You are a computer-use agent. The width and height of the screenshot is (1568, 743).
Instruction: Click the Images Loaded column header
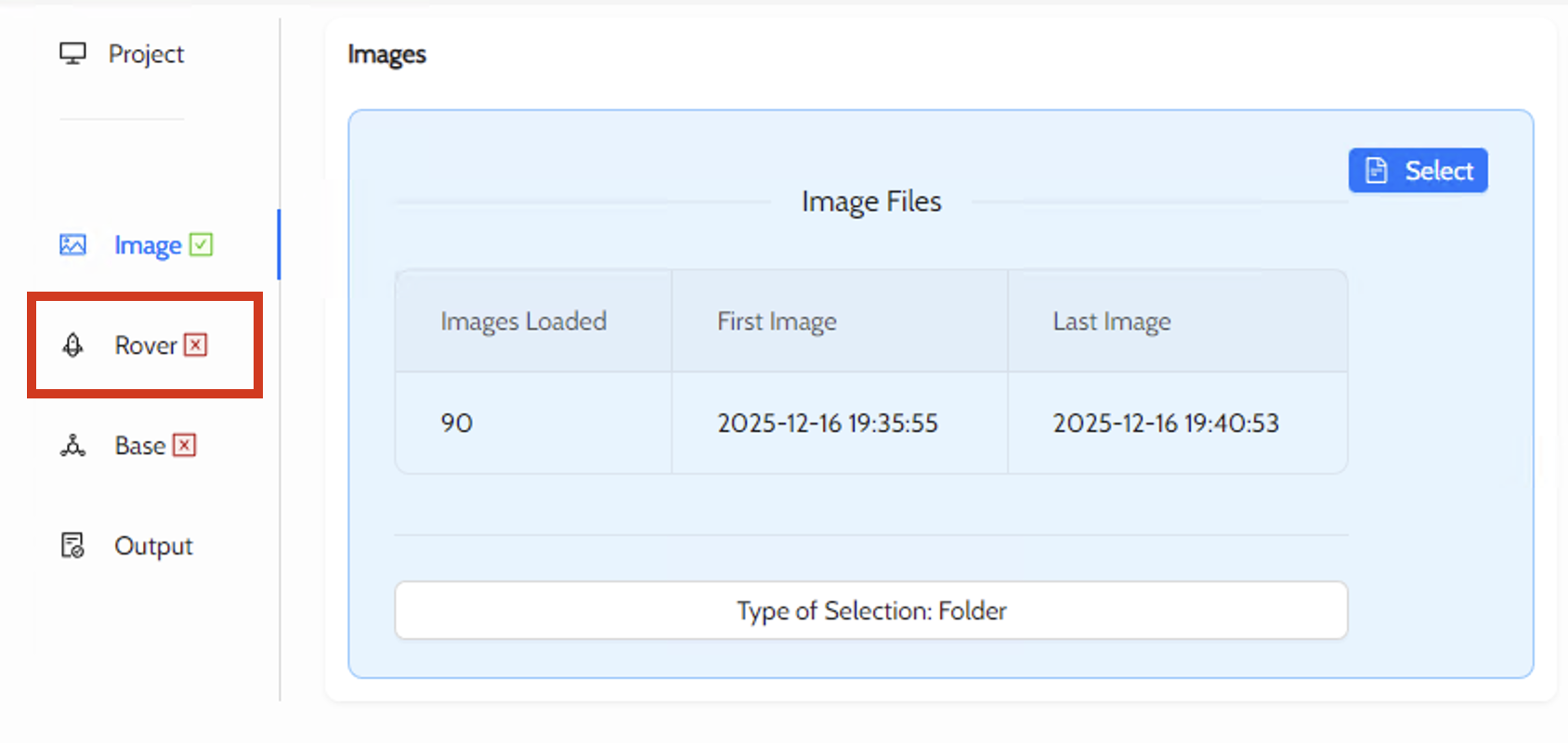point(523,321)
